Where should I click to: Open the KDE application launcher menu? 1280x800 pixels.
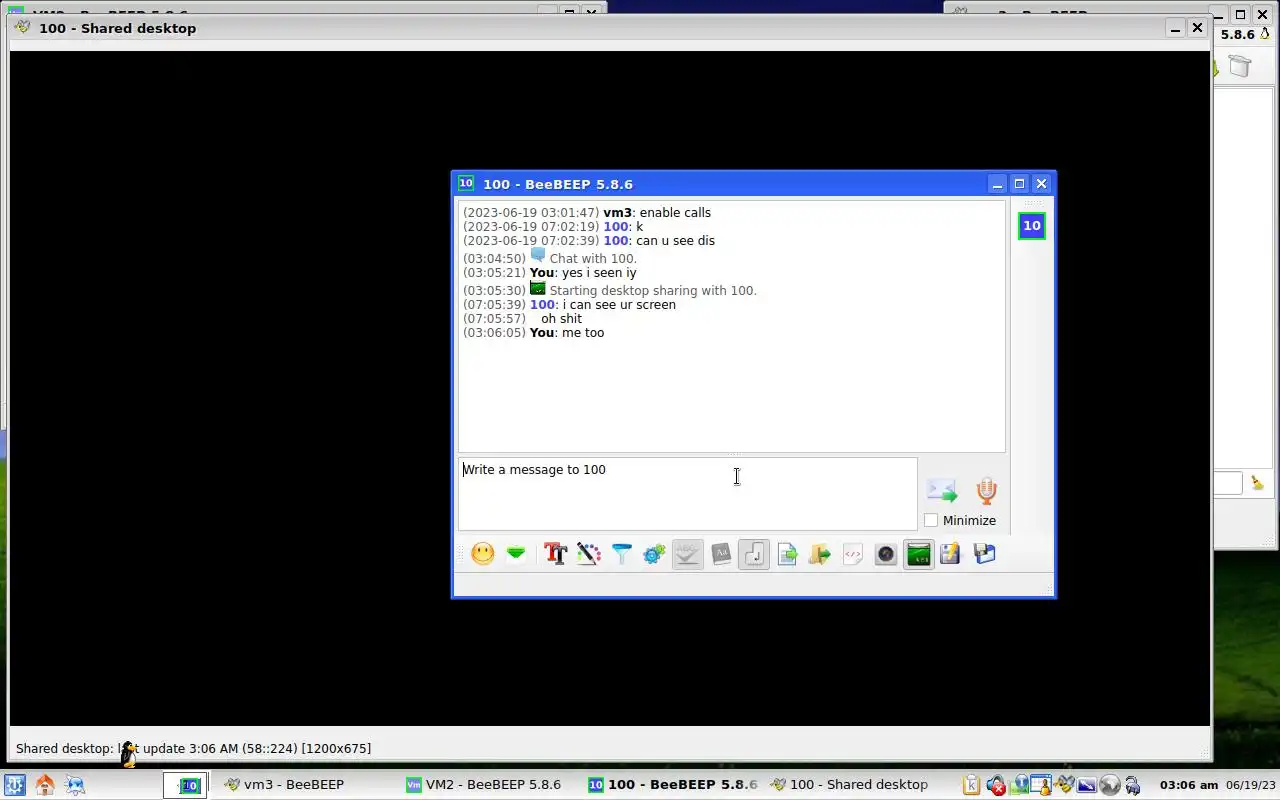pos(14,785)
